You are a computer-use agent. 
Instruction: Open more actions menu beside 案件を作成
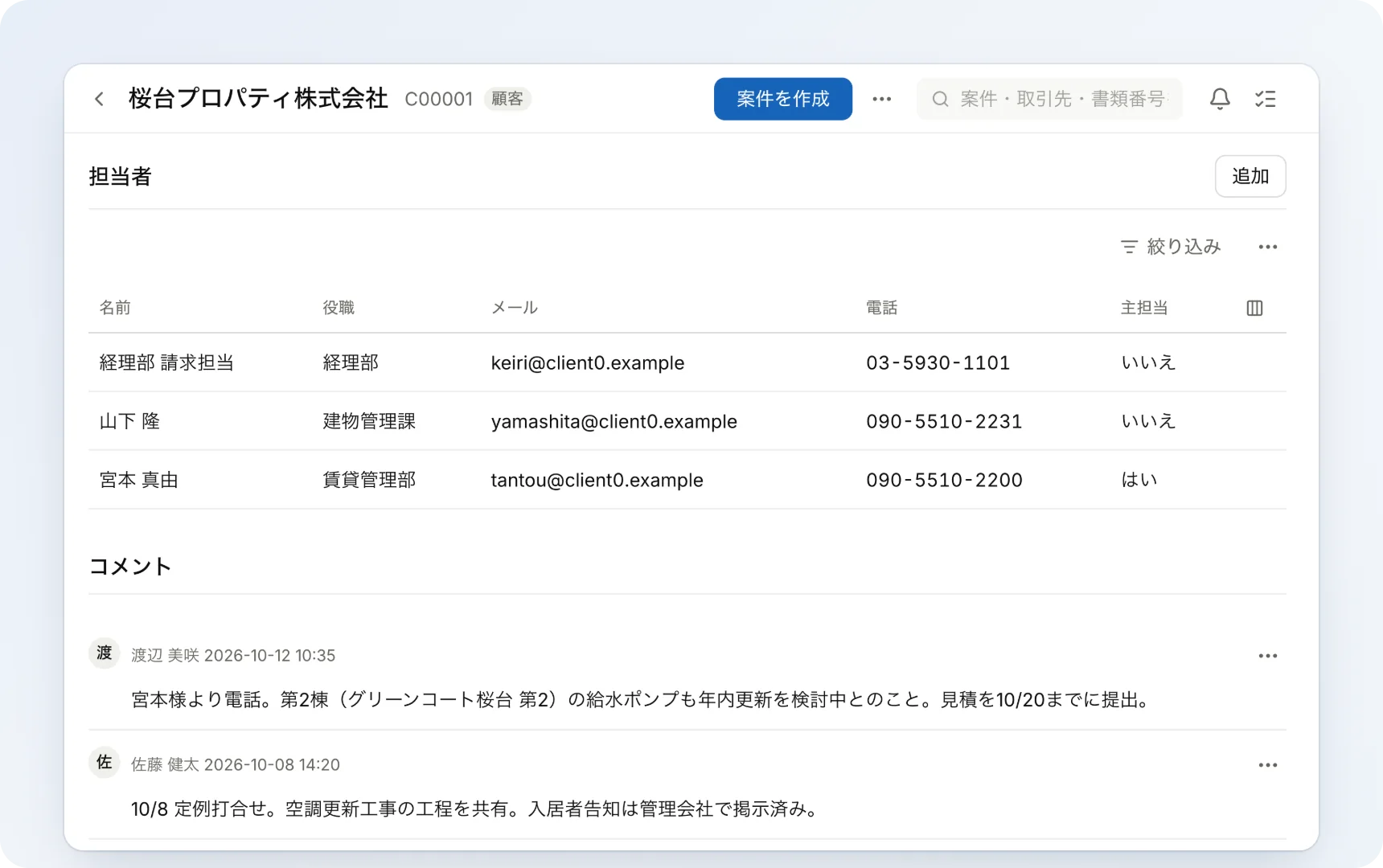[882, 99]
